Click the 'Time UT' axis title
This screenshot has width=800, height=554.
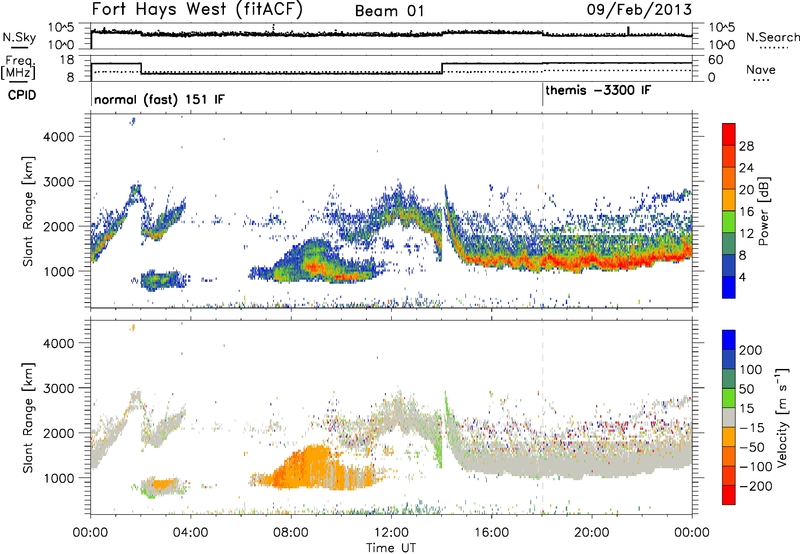(x=391, y=548)
